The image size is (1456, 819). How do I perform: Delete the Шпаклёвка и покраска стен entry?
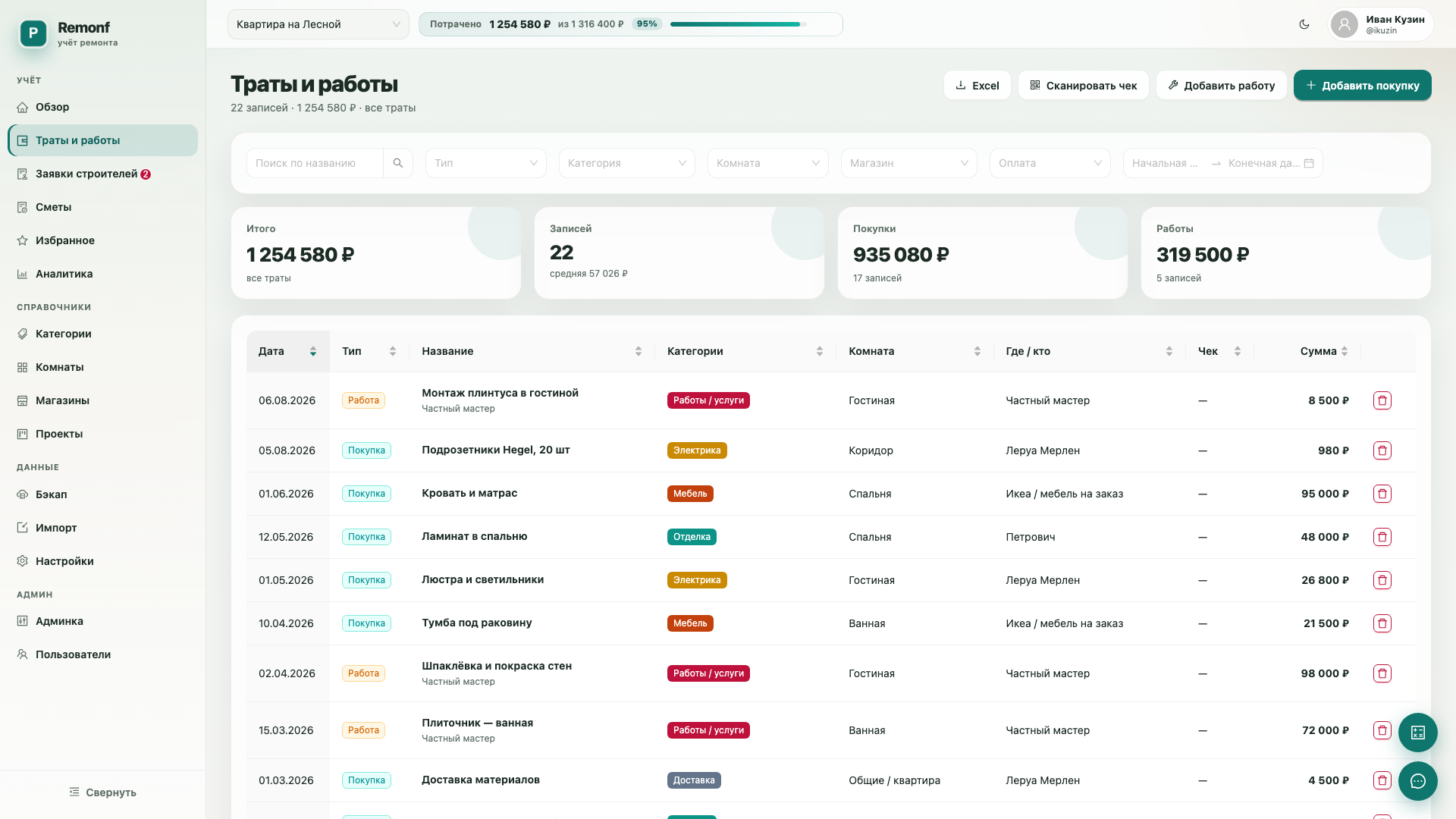[x=1382, y=673]
